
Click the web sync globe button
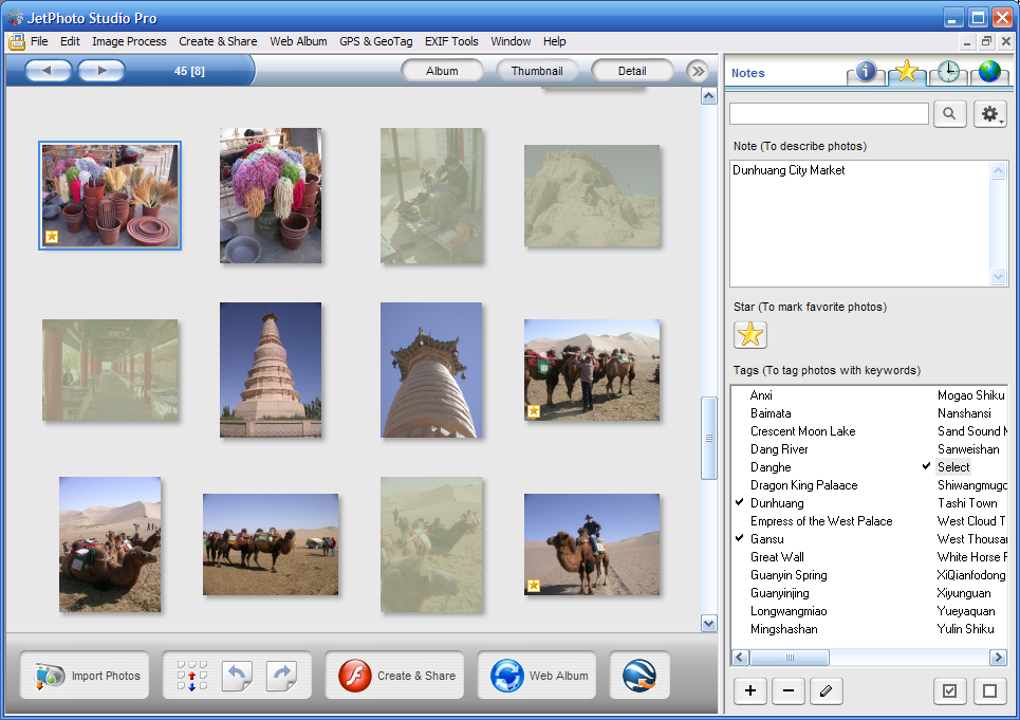pyautogui.click(x=639, y=676)
